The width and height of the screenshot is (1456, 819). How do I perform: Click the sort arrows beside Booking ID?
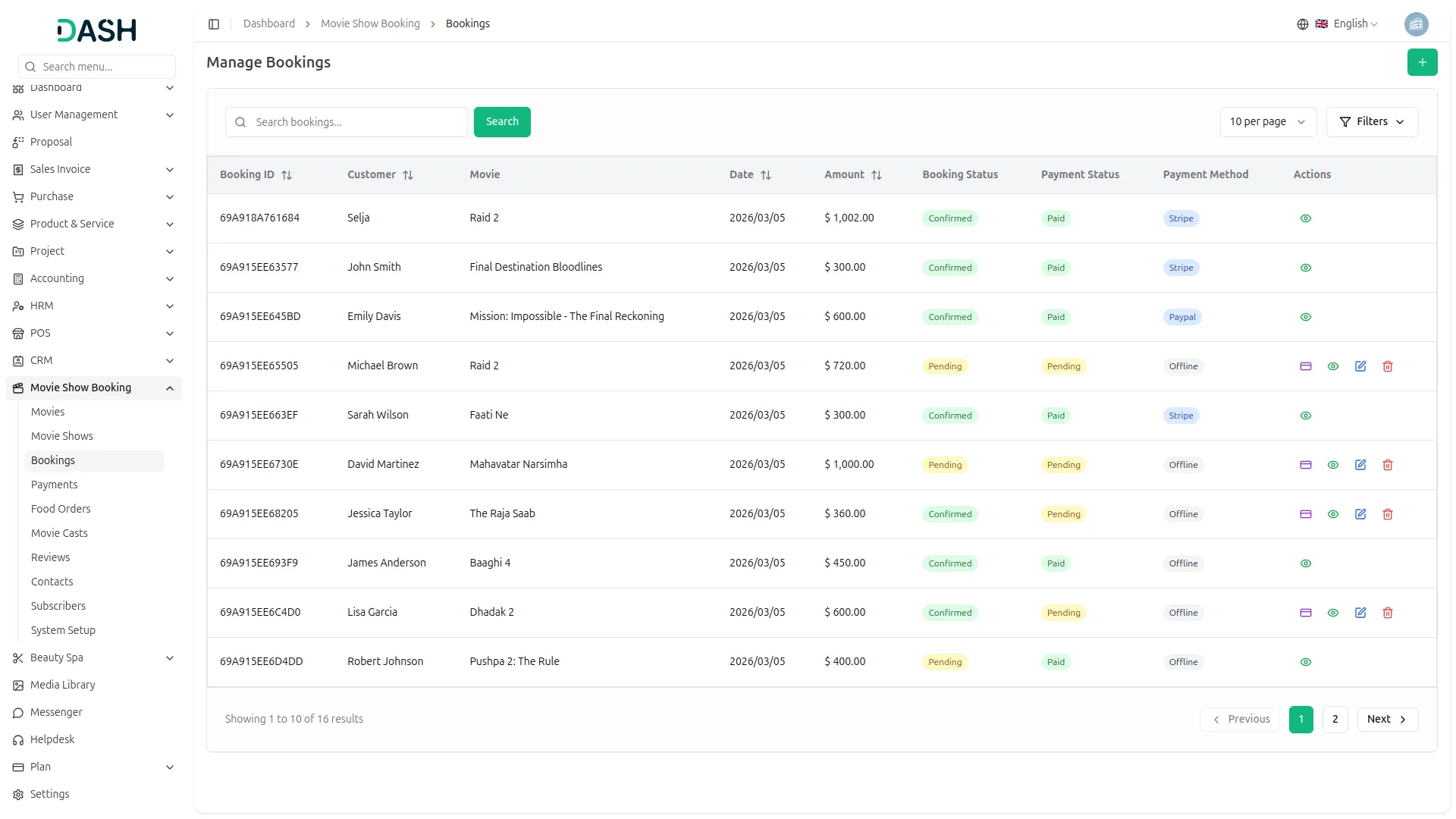pyautogui.click(x=287, y=174)
